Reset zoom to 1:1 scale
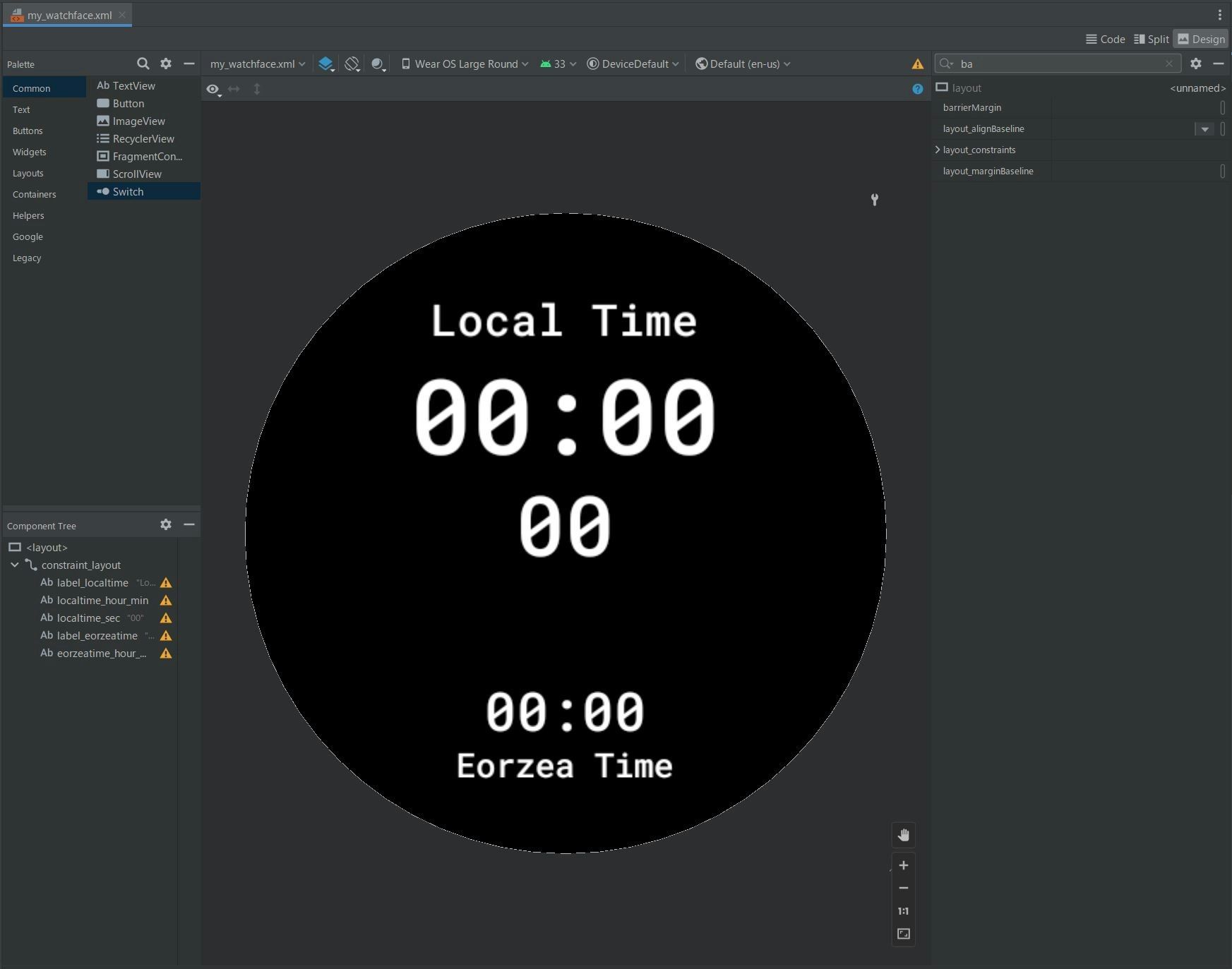The height and width of the screenshot is (969, 1232). [903, 911]
